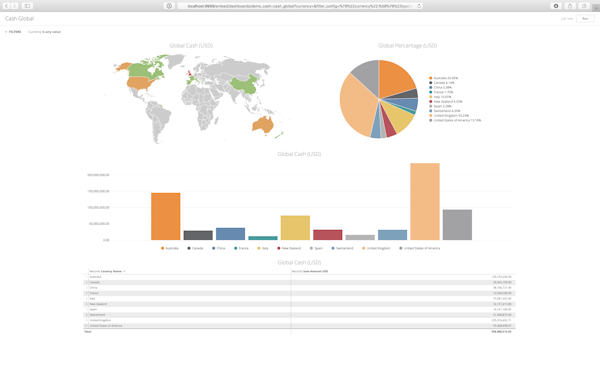Click the Switzerland bar in bar chart

click(x=392, y=235)
